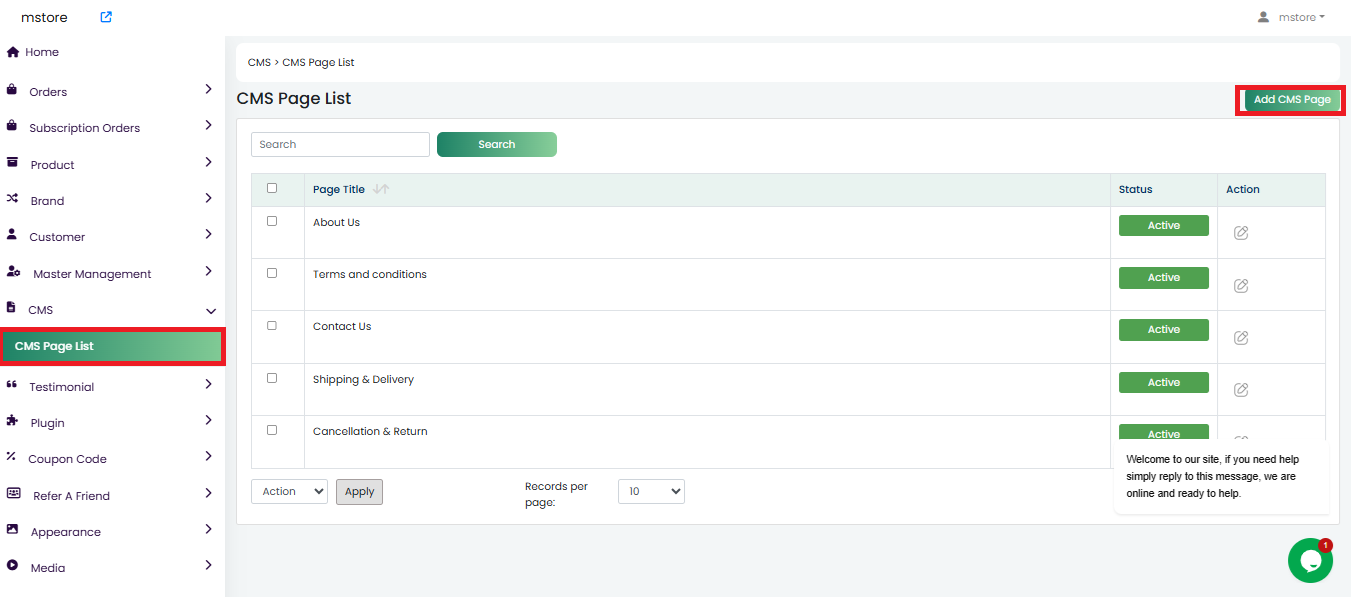Open the chat widget bubble icon
The image size is (1351, 597).
click(x=1310, y=560)
